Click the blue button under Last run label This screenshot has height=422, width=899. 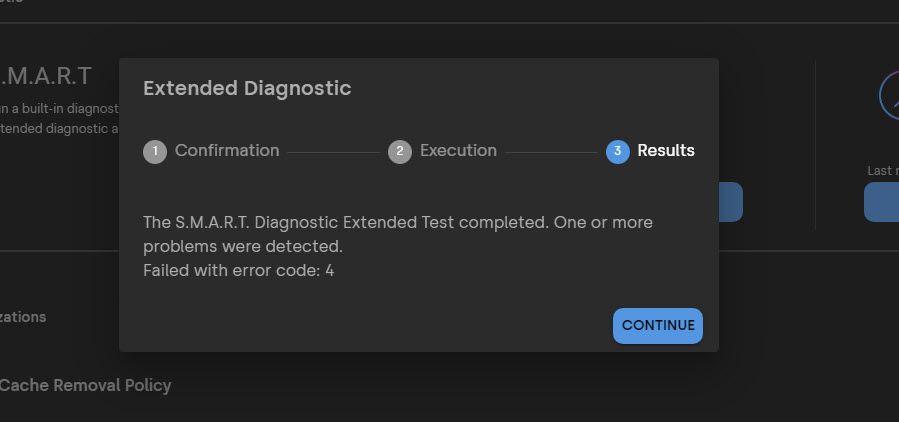click(882, 202)
